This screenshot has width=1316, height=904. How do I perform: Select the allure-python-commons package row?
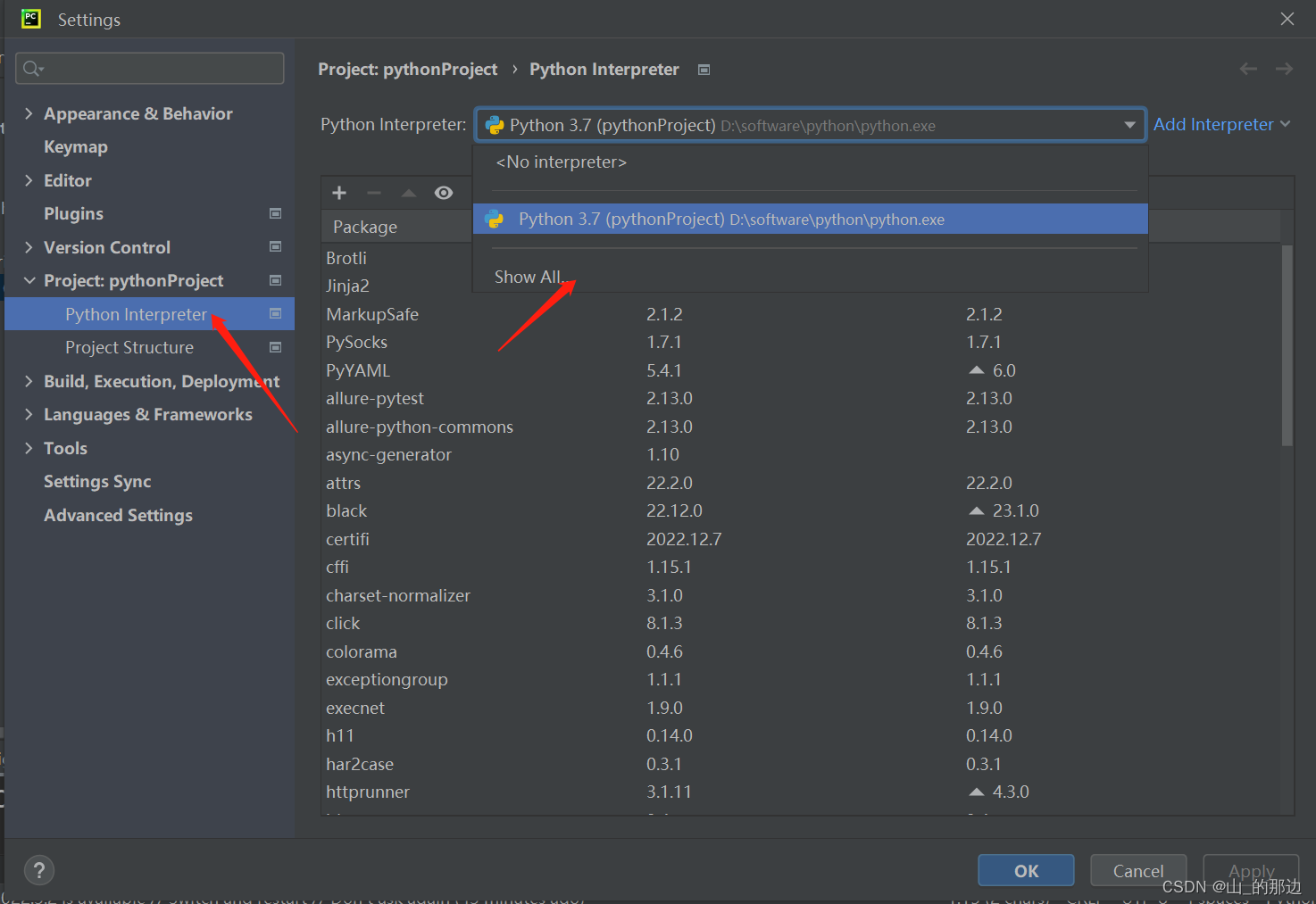[801, 427]
